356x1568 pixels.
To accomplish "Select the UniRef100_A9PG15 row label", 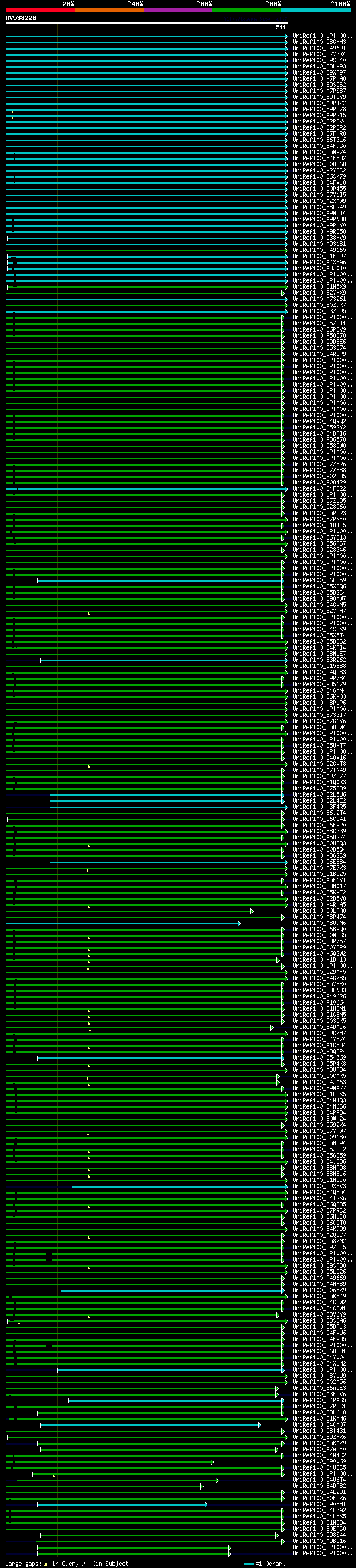I will pos(319,116).
